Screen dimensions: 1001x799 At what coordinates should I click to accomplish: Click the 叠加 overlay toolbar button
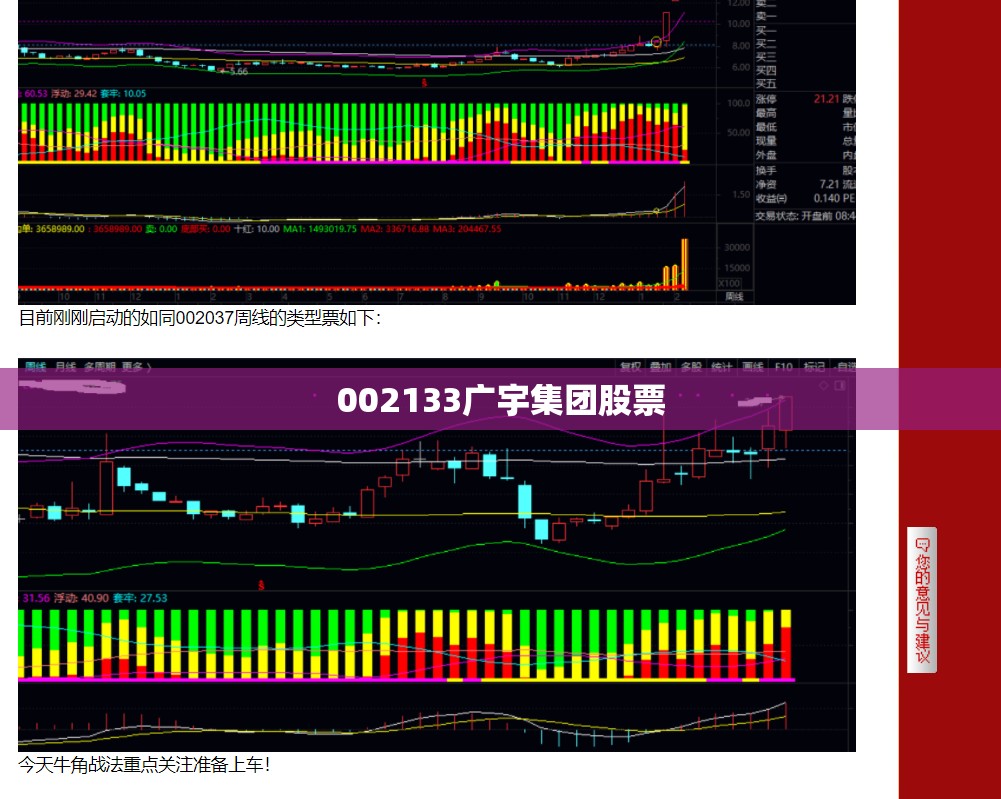tap(661, 366)
